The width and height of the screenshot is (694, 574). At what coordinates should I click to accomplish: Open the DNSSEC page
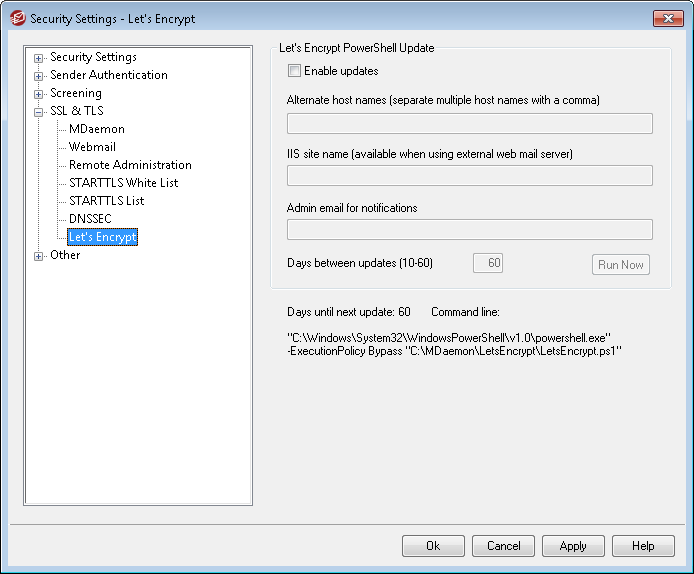[90, 219]
